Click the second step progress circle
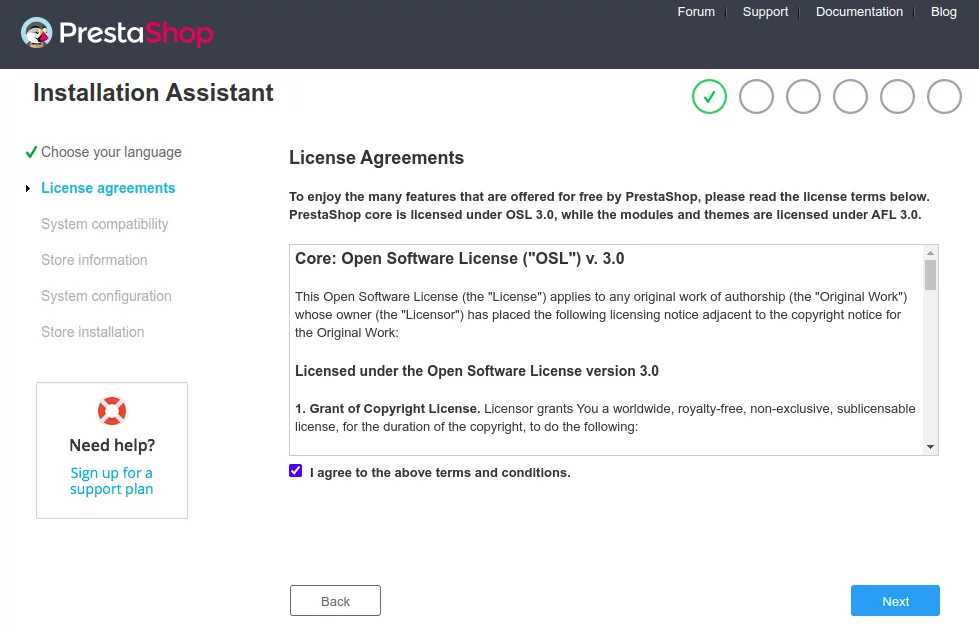Screen dimensions: 979x633 (756, 97)
